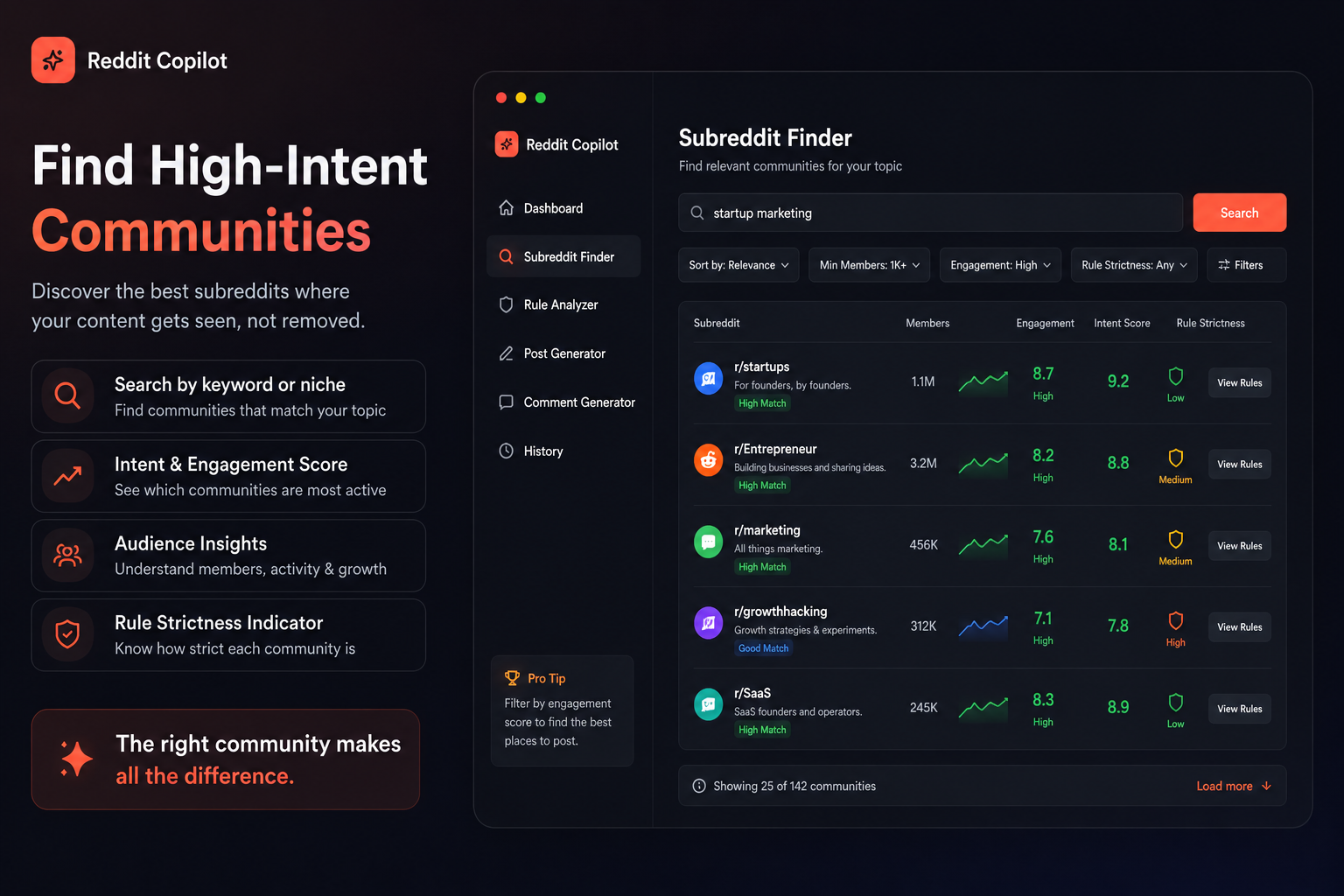
Task: Click the High Match badge on r/startups
Action: pos(762,403)
